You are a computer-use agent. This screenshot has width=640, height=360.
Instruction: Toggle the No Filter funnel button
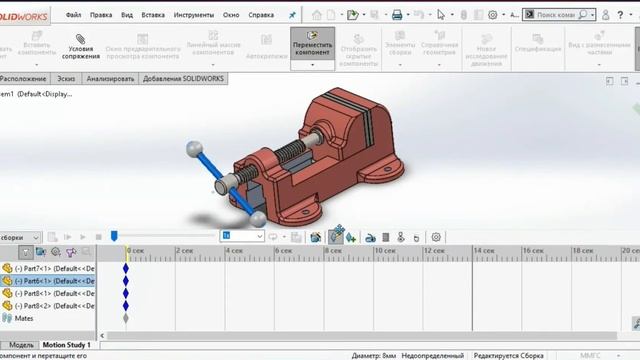[x=26, y=253]
